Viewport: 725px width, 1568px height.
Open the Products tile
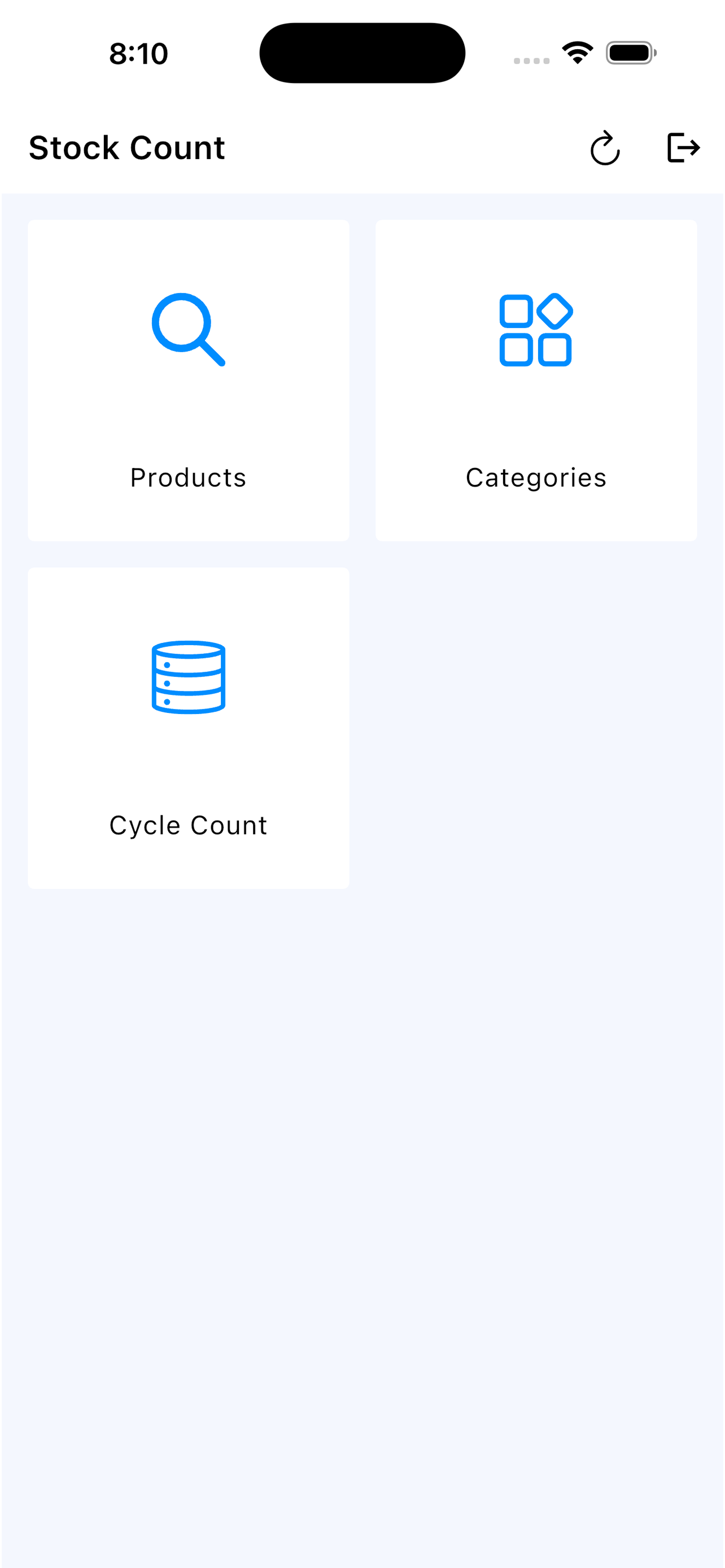tap(188, 380)
